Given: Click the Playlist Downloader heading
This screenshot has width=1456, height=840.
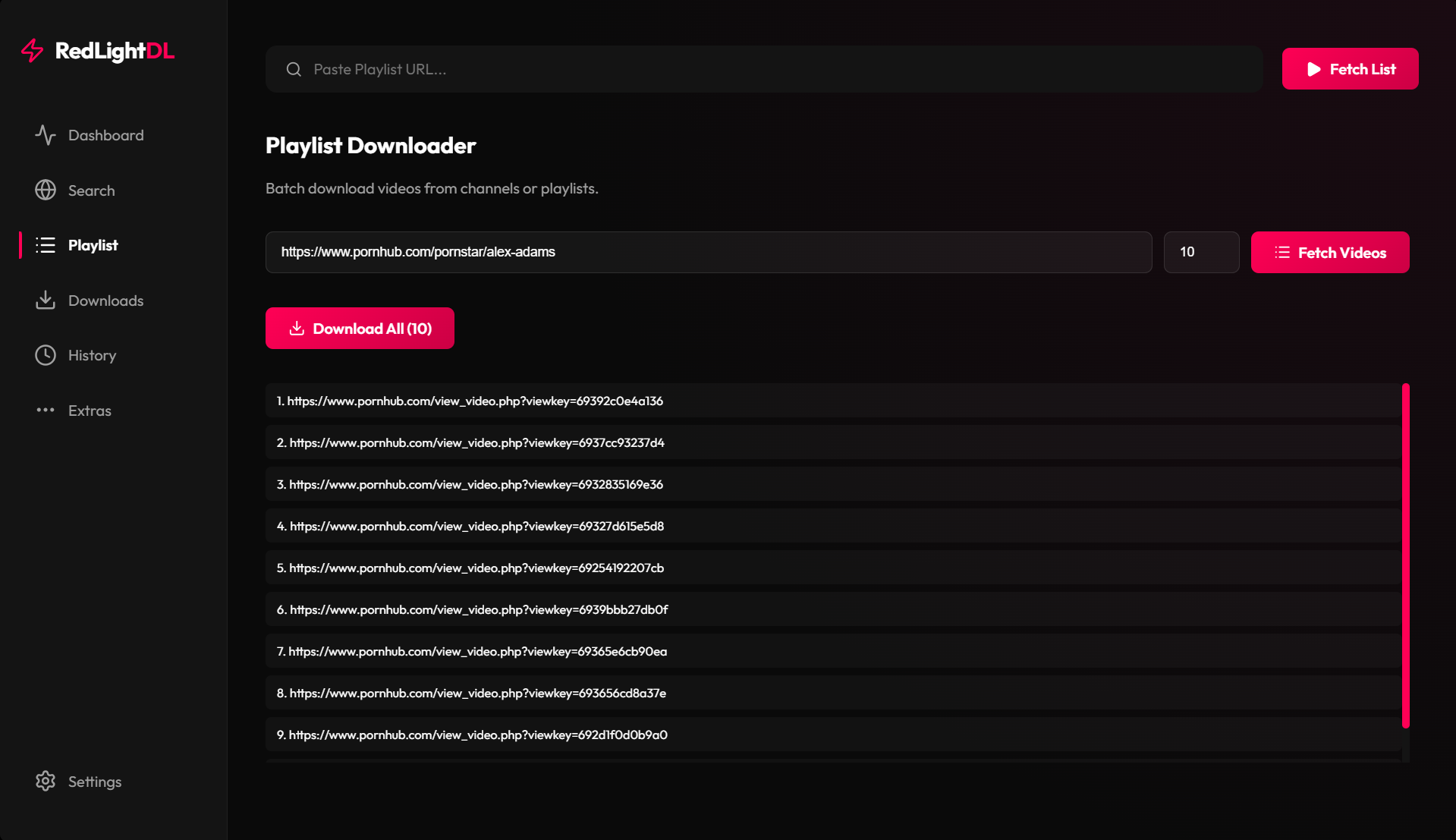Looking at the screenshot, I should [370, 146].
